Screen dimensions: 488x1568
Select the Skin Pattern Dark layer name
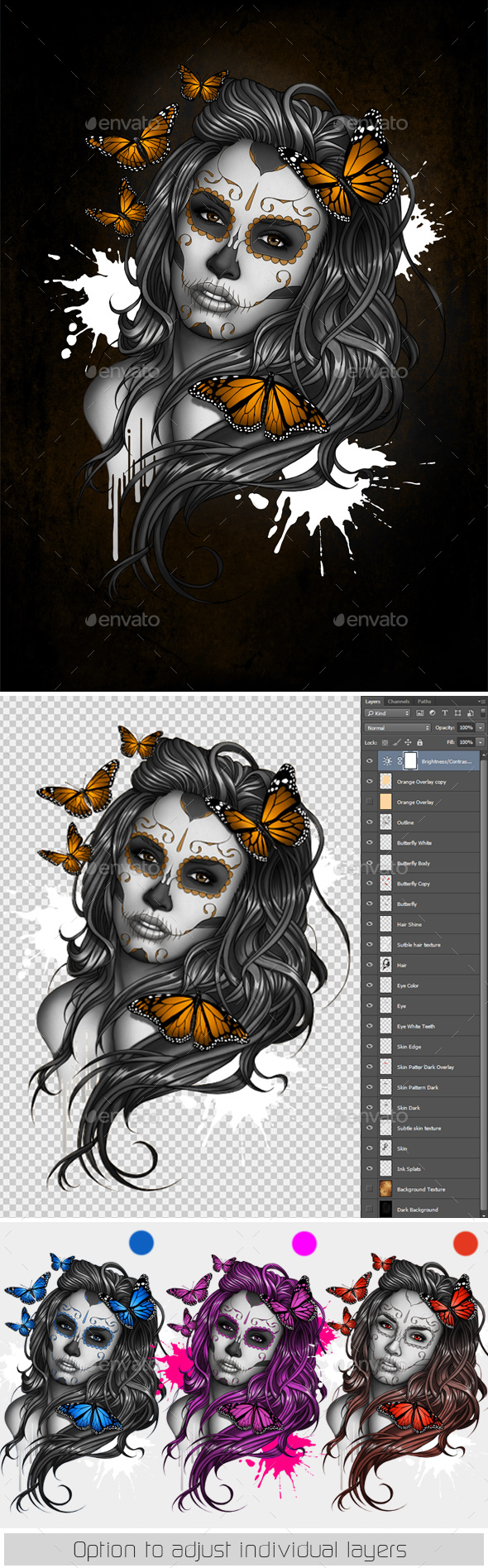pyautogui.click(x=418, y=1087)
